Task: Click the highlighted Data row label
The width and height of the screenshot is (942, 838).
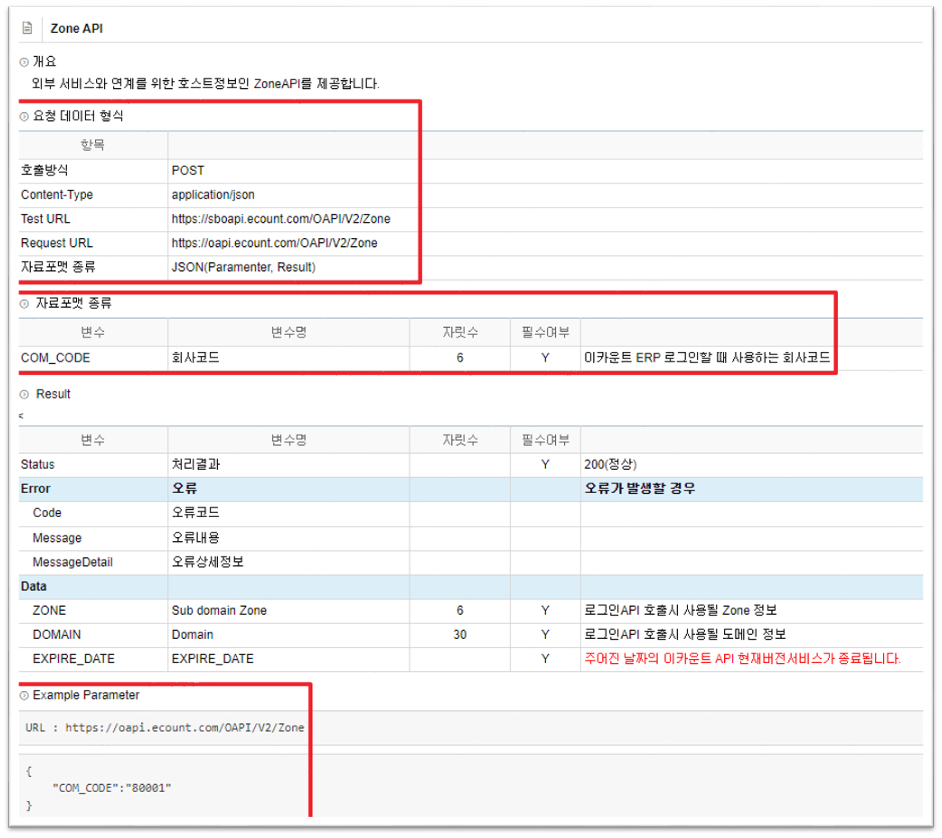Action: tap(34, 587)
